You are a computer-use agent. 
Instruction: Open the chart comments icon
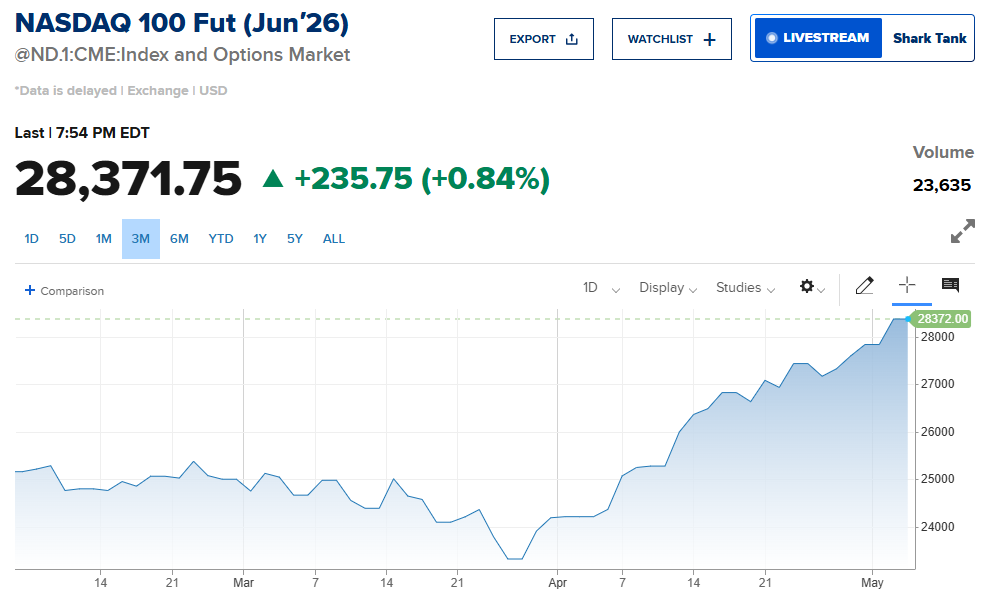pyautogui.click(x=950, y=285)
